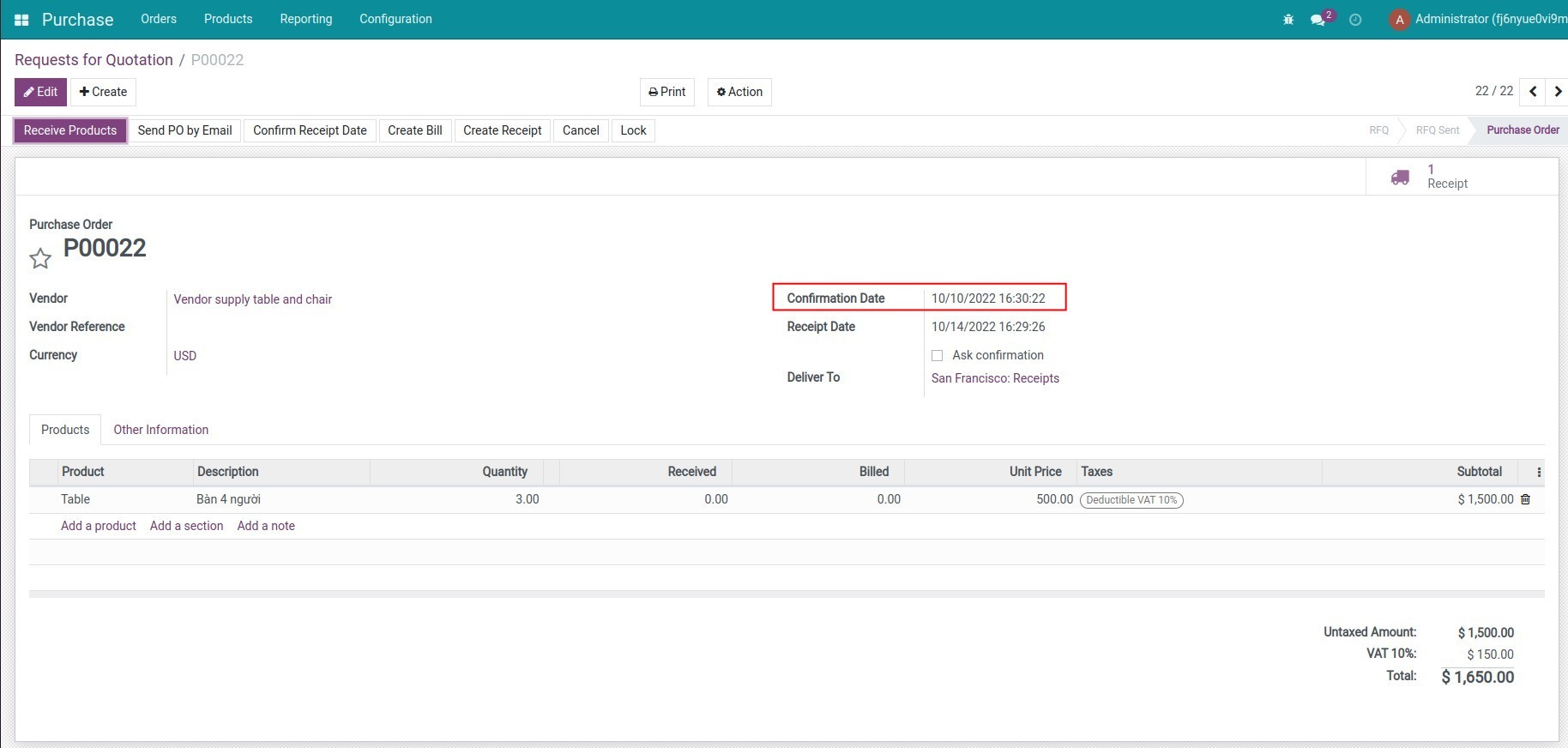Go to the next record arrow

(x=1557, y=92)
